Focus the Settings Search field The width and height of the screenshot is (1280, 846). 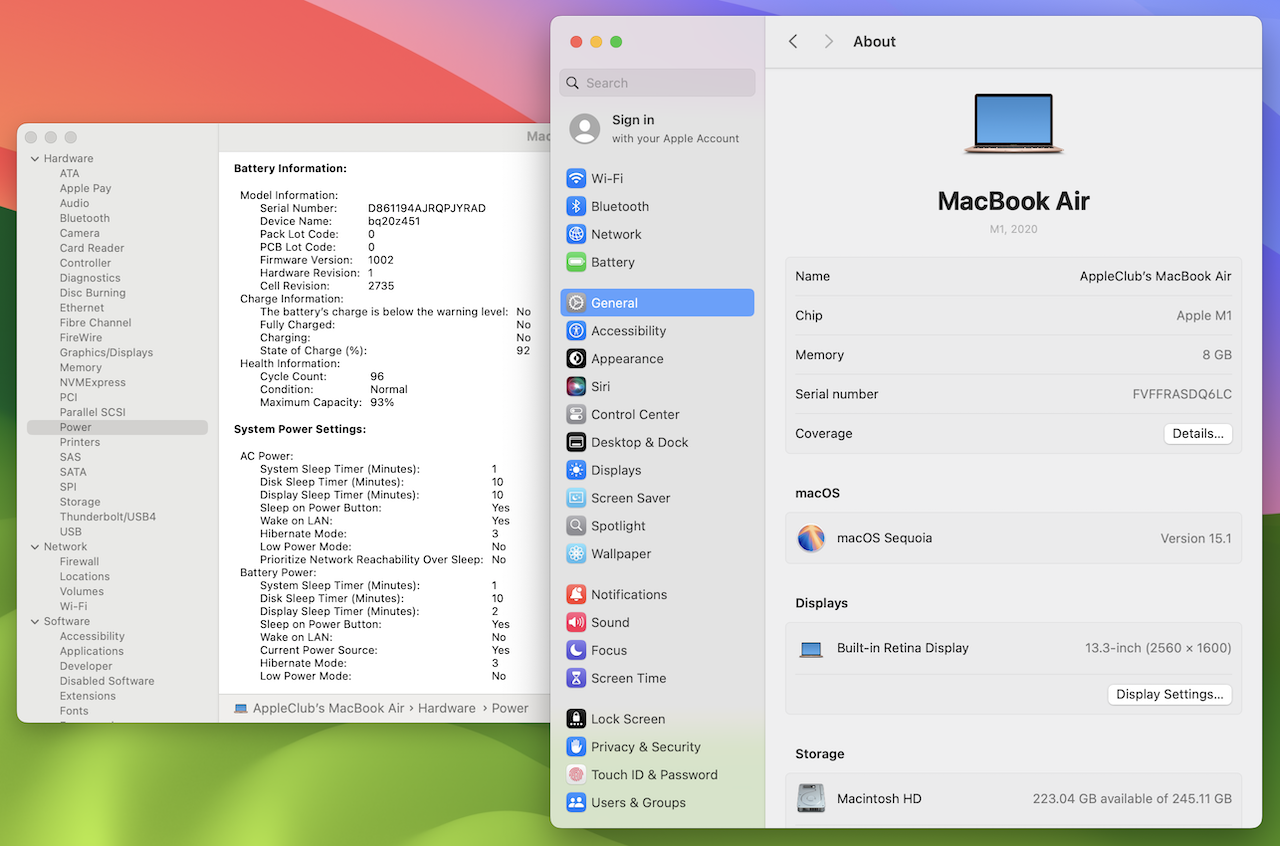[657, 83]
